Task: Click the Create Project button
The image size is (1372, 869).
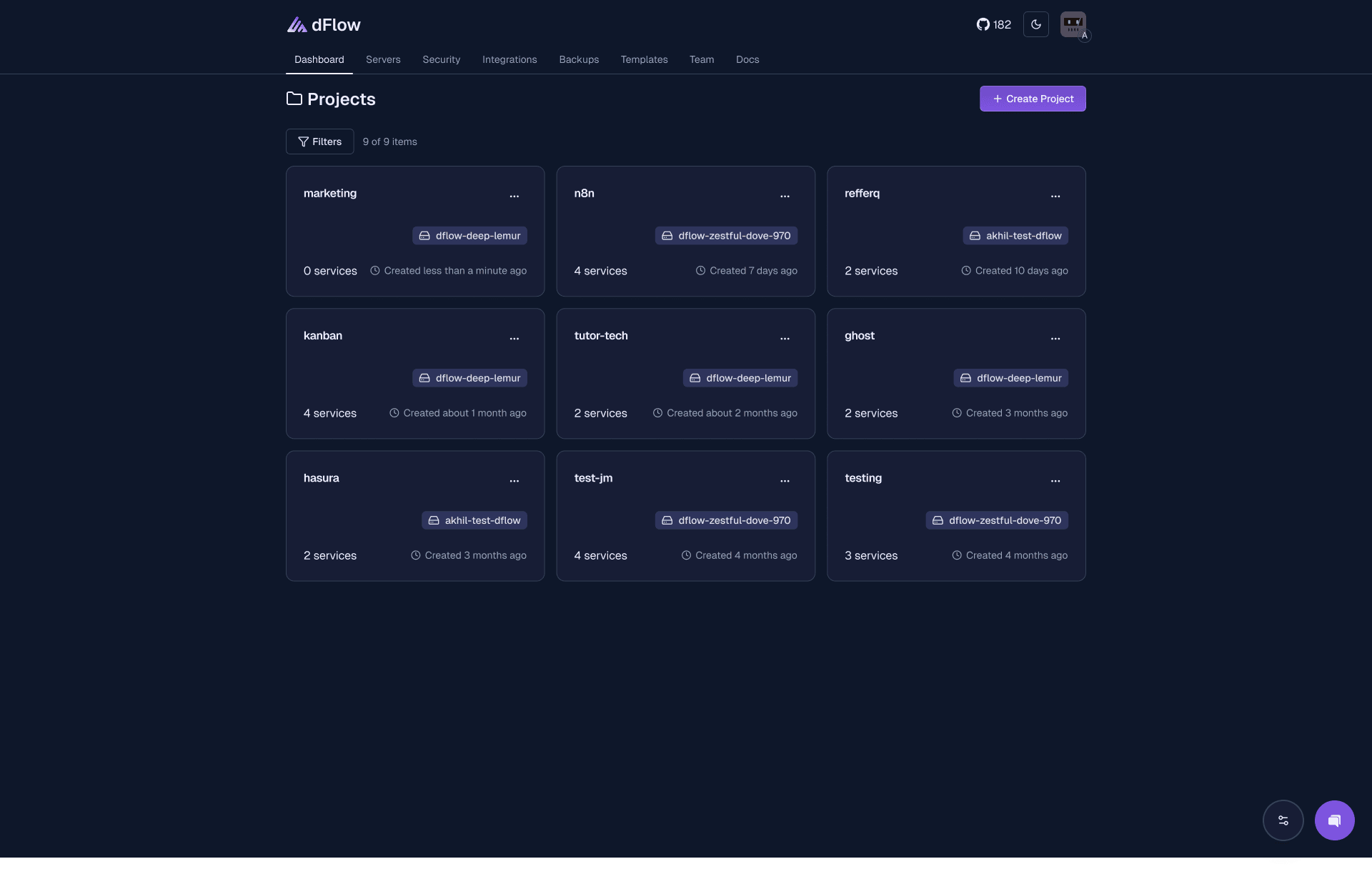Action: click(x=1032, y=99)
